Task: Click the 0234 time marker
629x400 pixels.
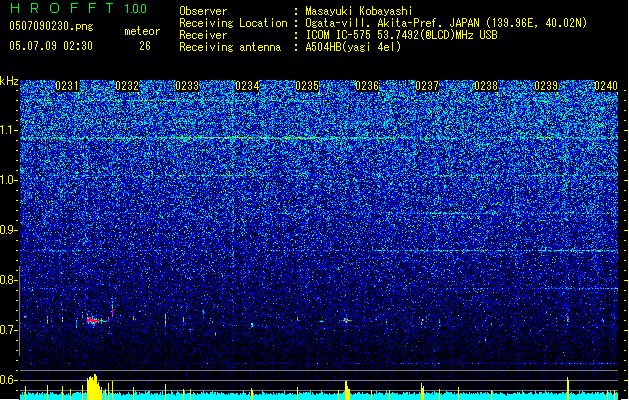Action: [x=247, y=86]
